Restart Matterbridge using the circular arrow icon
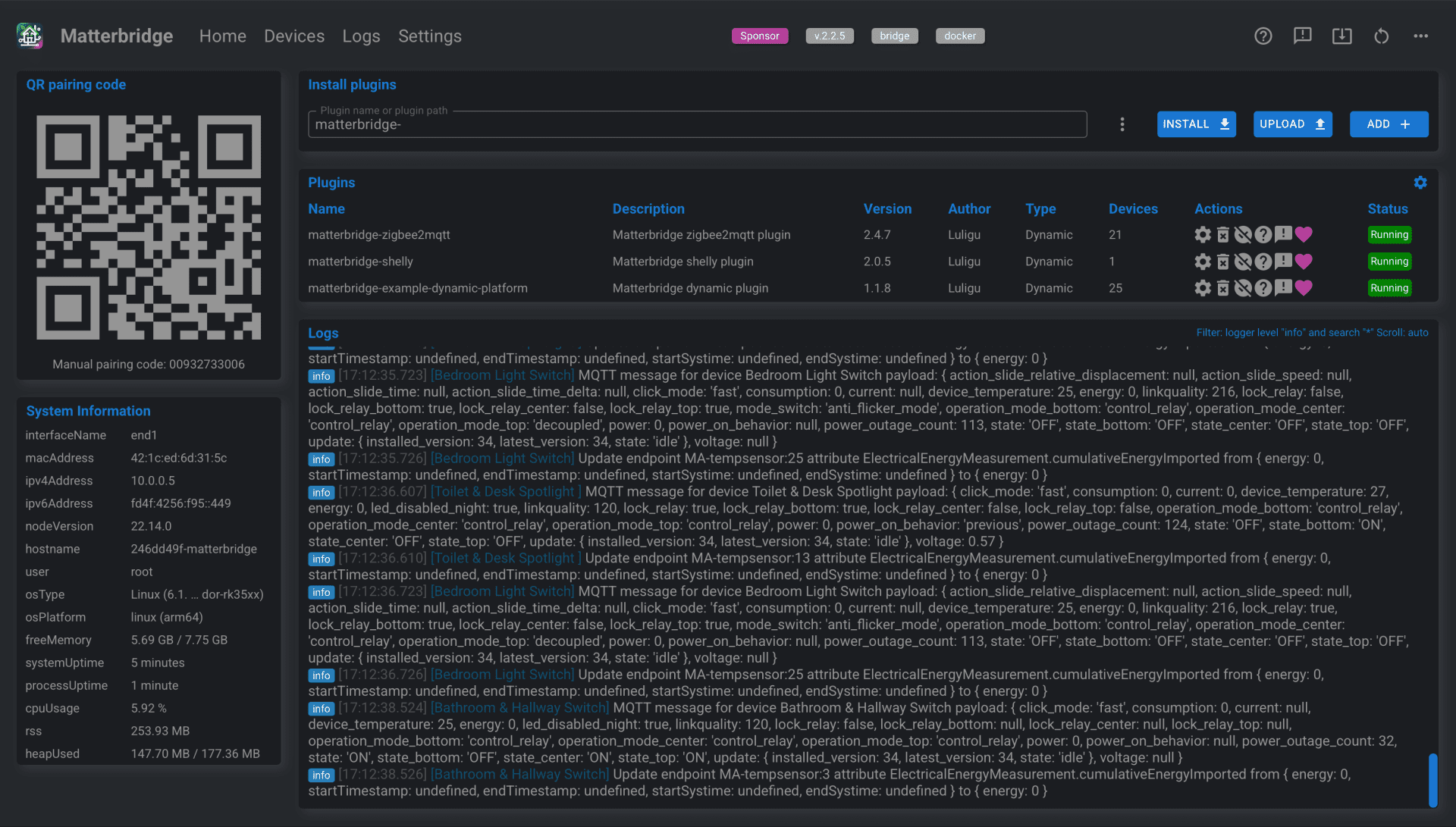The image size is (1456, 827). point(1381,36)
